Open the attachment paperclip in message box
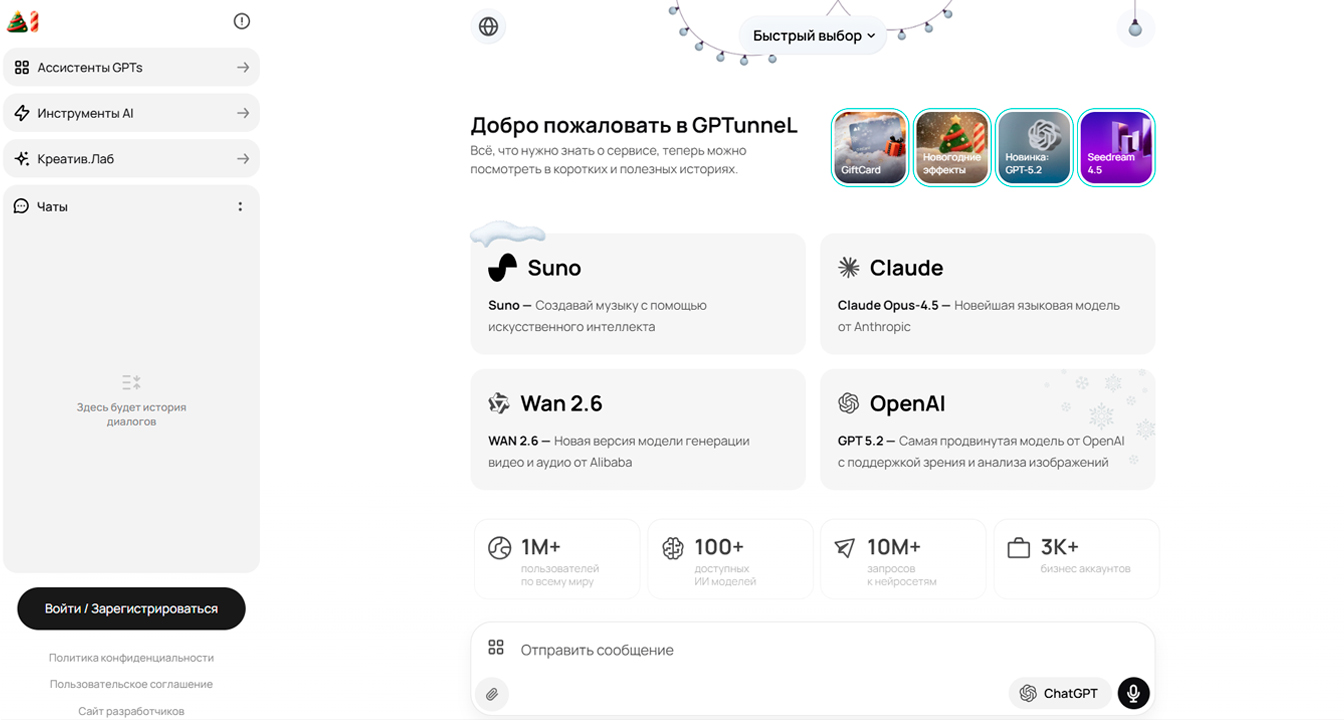Viewport: 1344px width, 720px height. [492, 694]
